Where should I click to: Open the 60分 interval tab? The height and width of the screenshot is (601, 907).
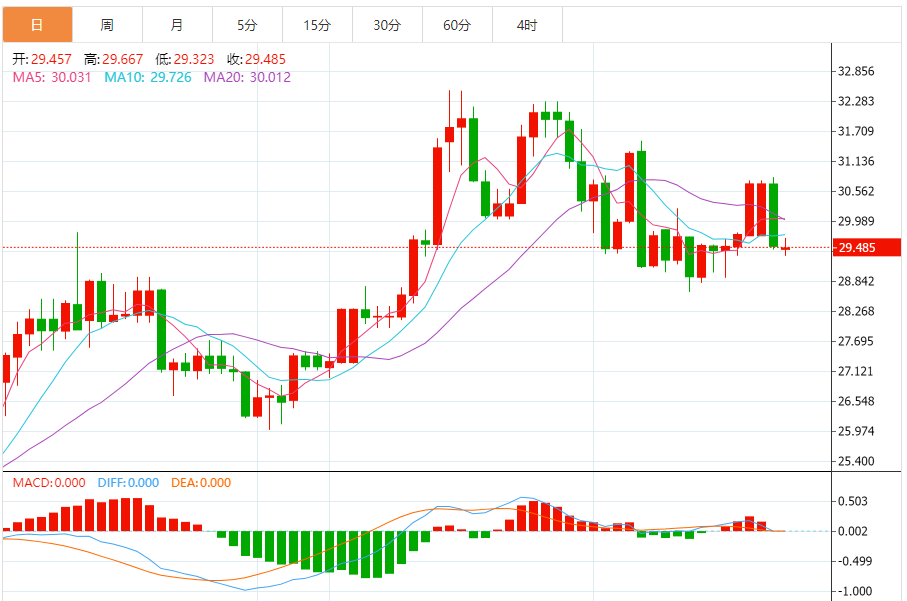click(x=457, y=25)
